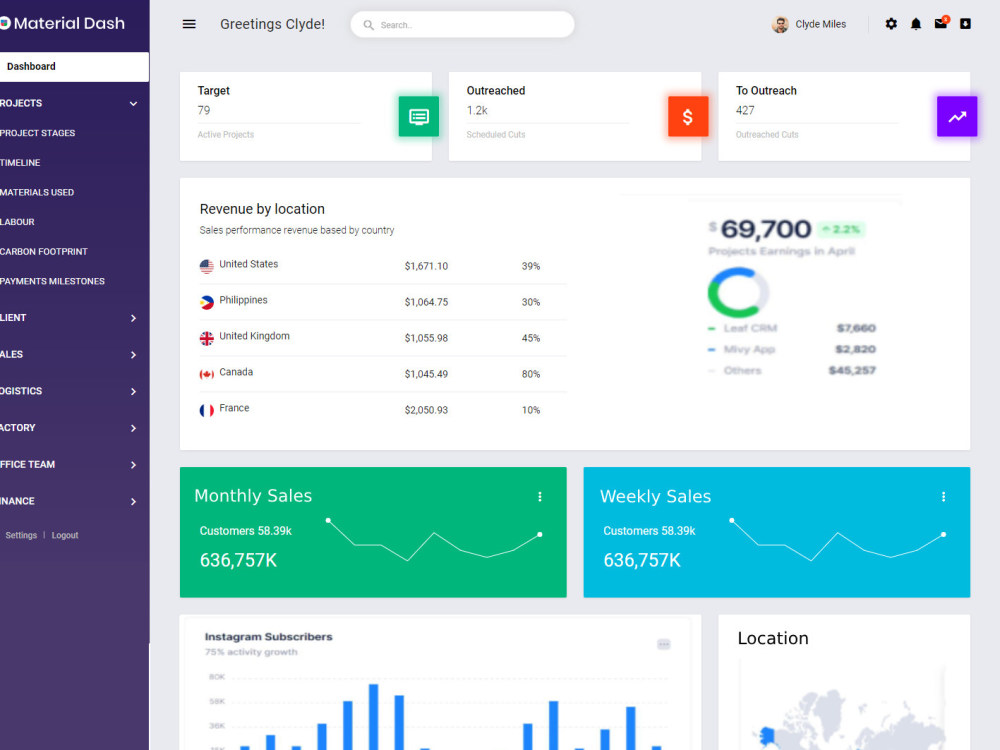Focus the Search input field
Screen dimensions: 1000x750
coord(462,24)
